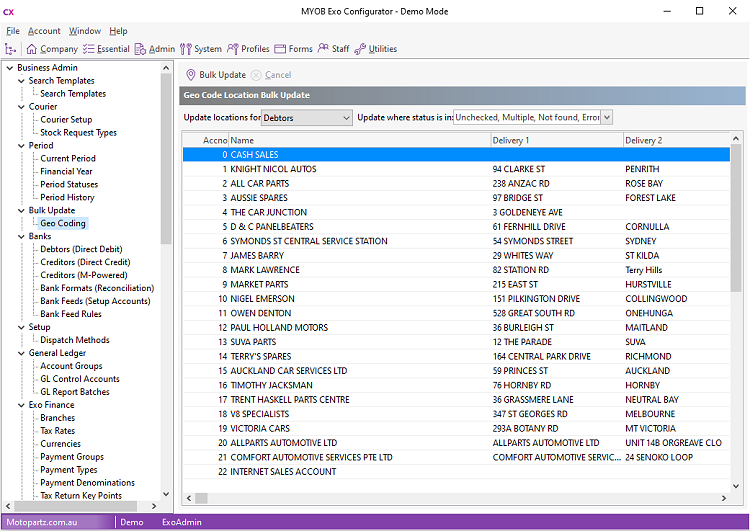The width and height of the screenshot is (750, 531).
Task: Collapse the Exo Finance group
Action: pyautogui.click(x=21, y=405)
